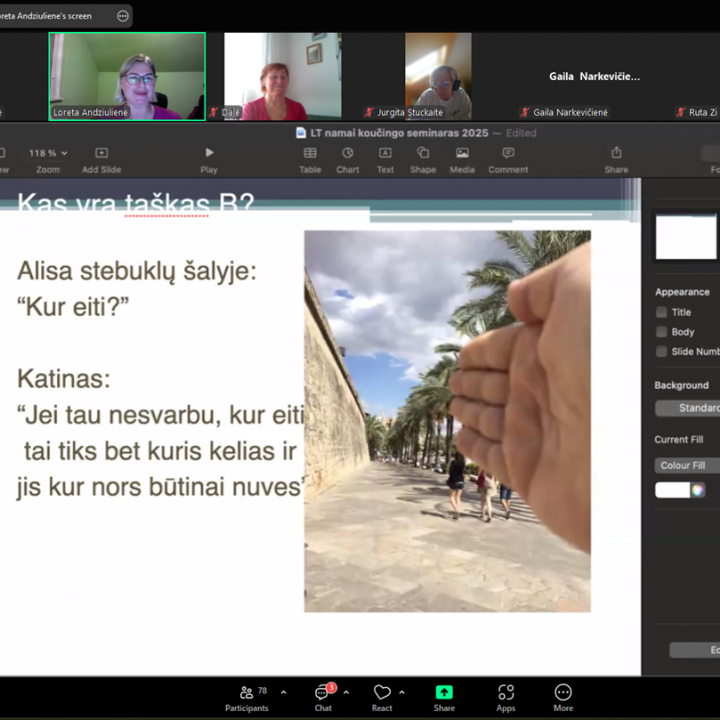Expand the arrow next to Chat
This screenshot has height=720, width=720.
coord(346,692)
